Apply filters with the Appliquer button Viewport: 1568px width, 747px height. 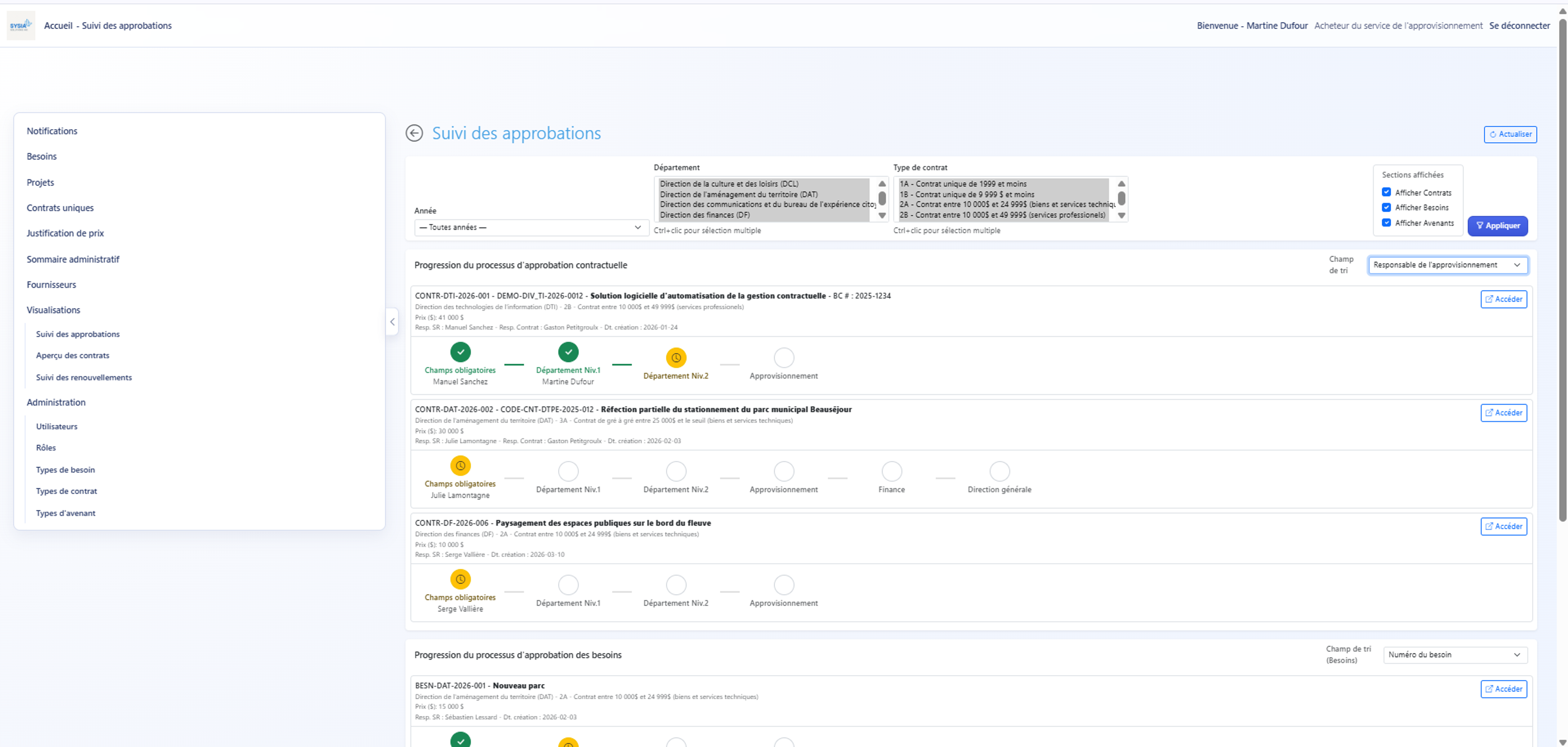coord(1497,226)
